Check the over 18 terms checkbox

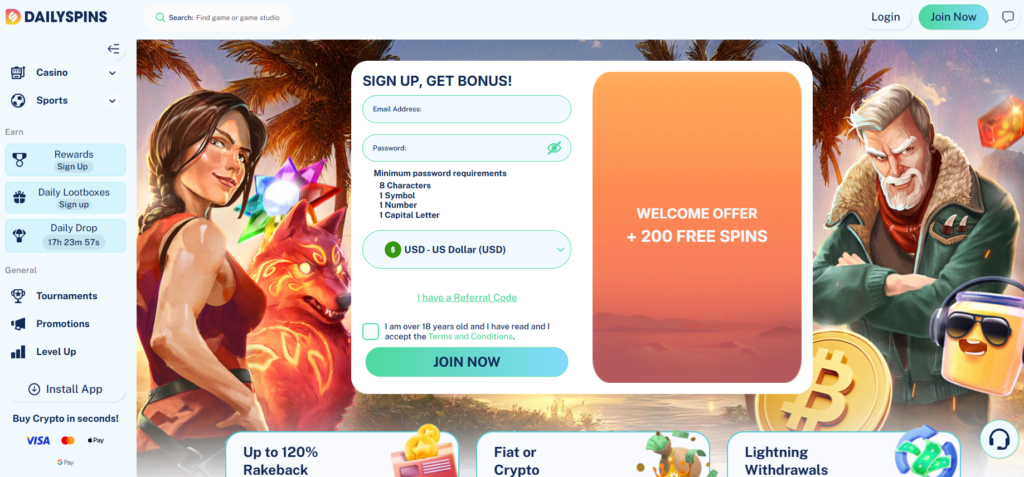point(370,331)
